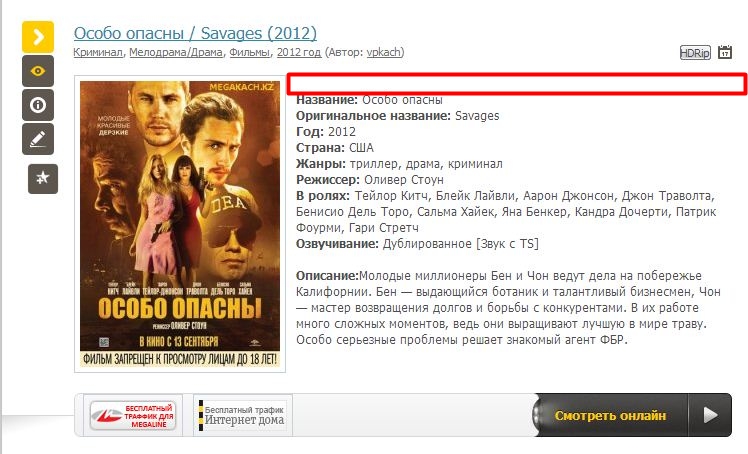
Task: Click the Смотреть онлайн button
Action: [610, 415]
